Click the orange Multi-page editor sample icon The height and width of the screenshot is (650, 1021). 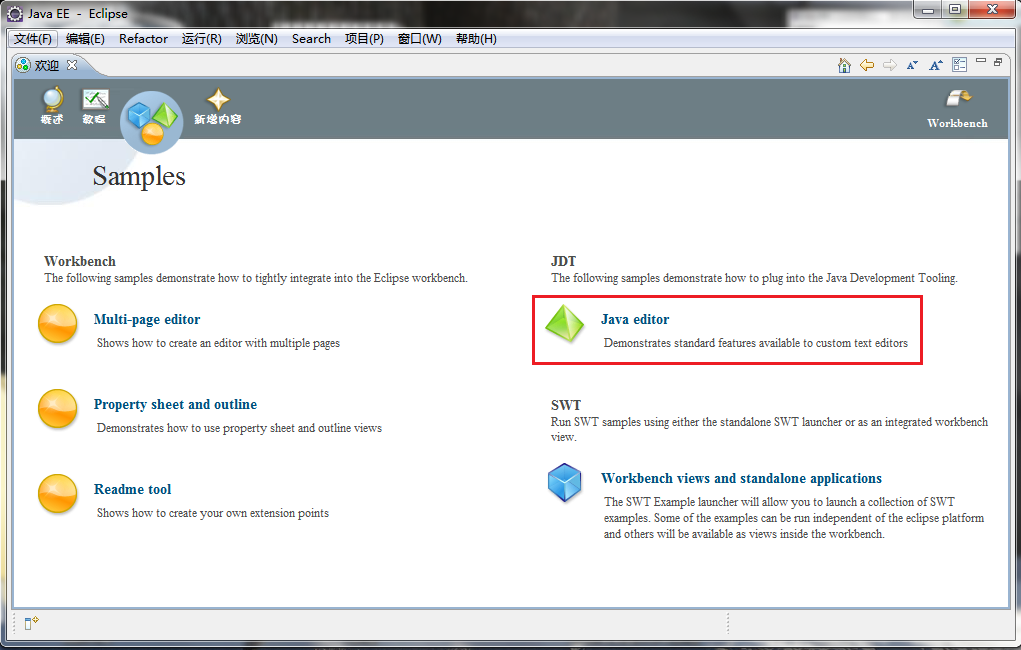click(x=58, y=324)
